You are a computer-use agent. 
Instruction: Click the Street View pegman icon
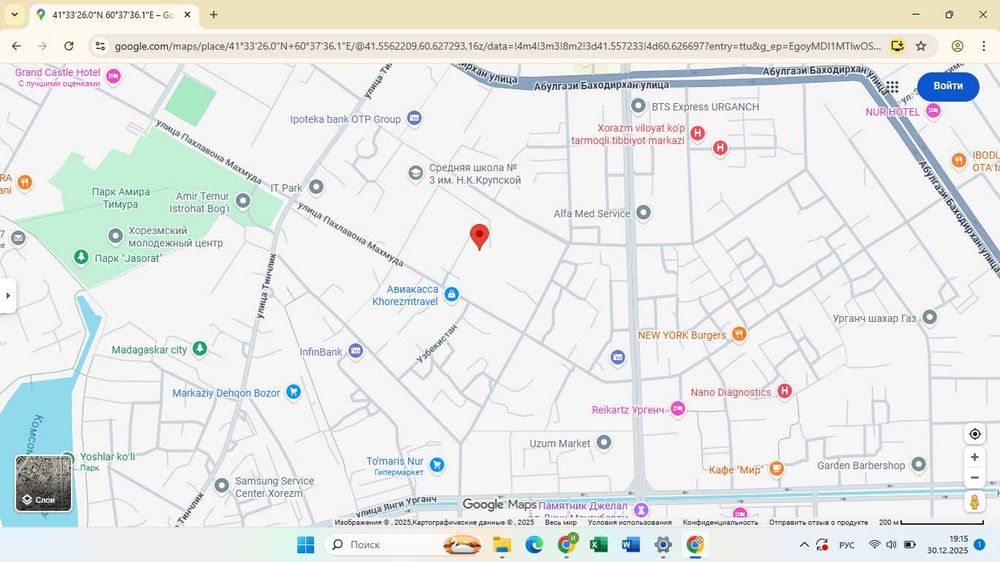974,501
